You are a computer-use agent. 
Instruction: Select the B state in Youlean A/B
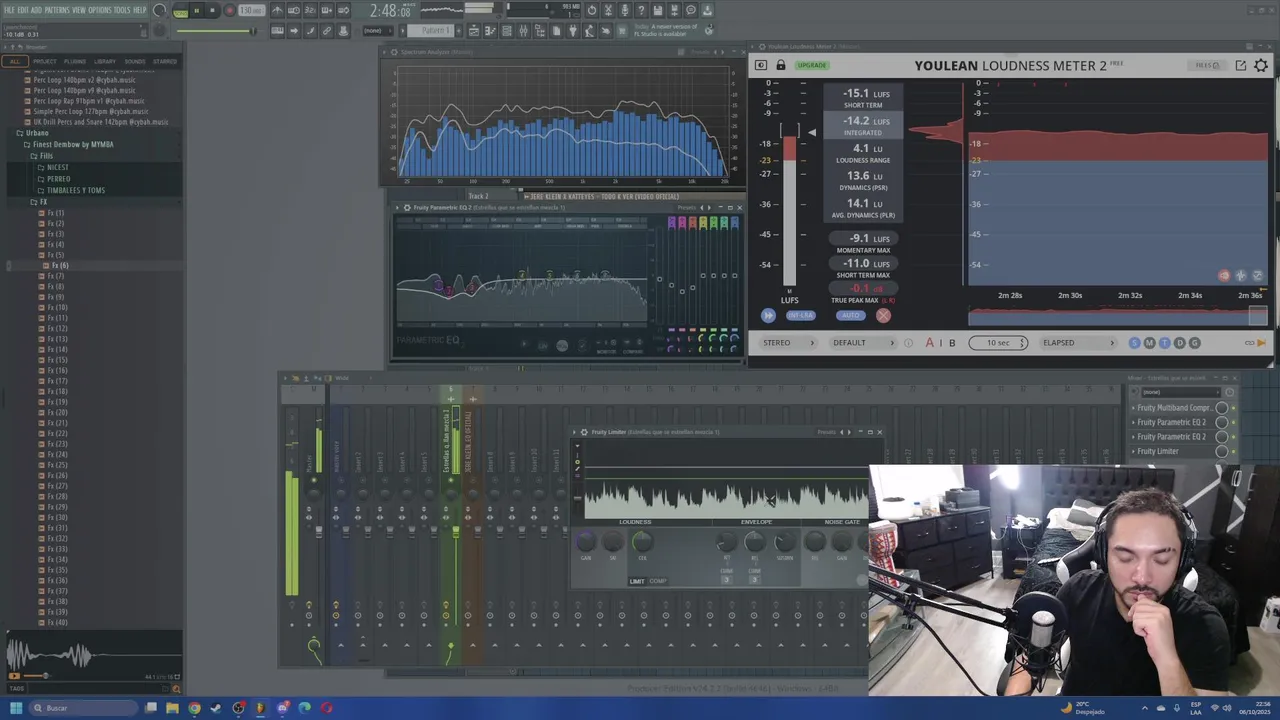click(x=952, y=343)
